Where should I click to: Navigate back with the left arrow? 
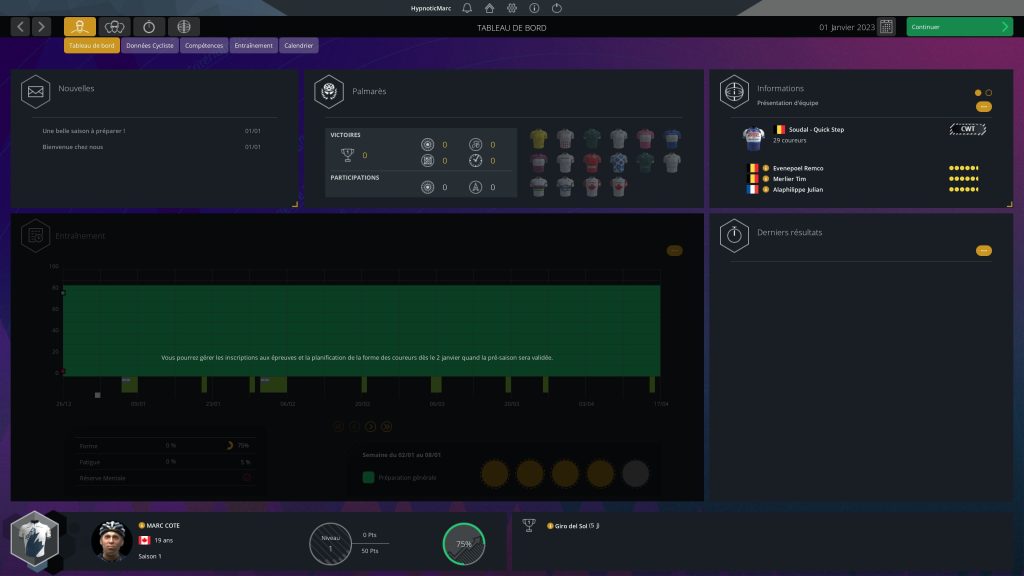[x=21, y=27]
